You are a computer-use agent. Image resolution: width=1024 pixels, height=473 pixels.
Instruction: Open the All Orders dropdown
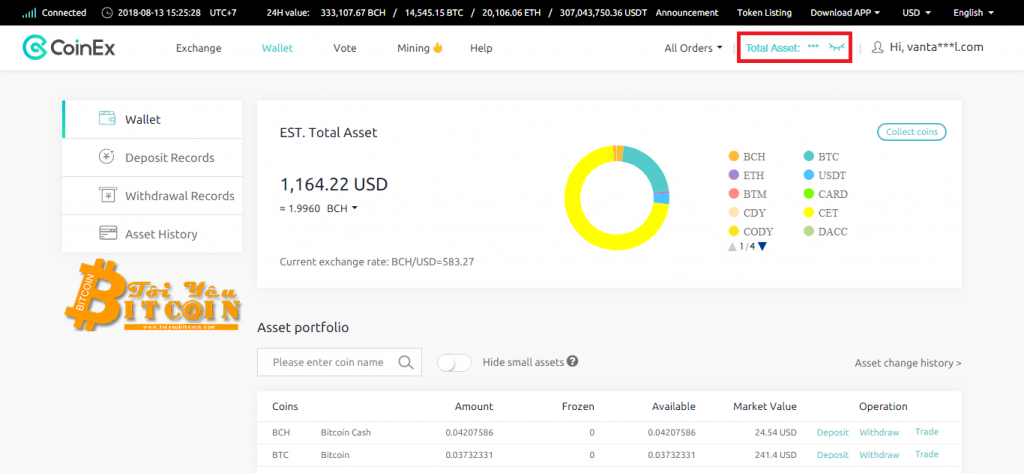pyautogui.click(x=693, y=48)
